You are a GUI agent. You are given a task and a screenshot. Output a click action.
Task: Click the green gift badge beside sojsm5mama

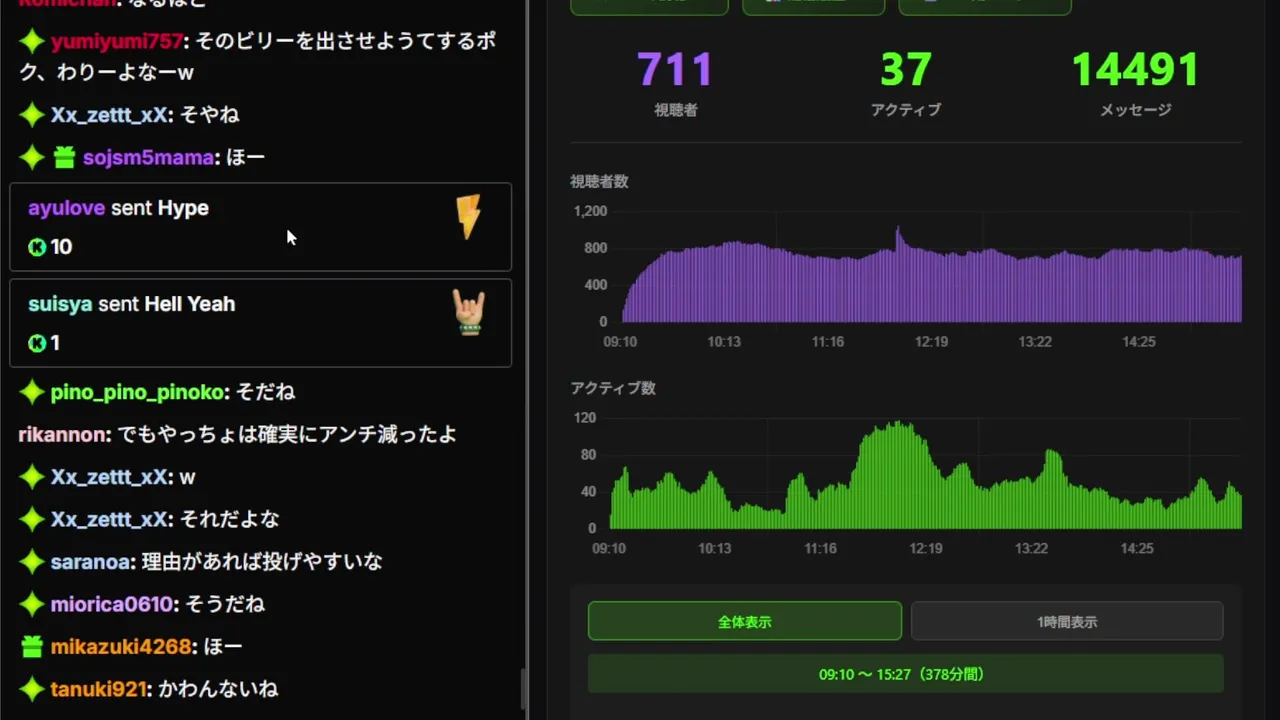tap(64, 157)
